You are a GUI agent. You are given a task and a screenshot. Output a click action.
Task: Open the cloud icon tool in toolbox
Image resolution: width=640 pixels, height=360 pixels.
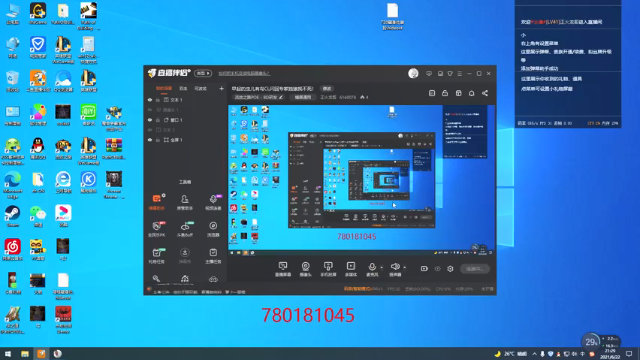click(x=213, y=279)
